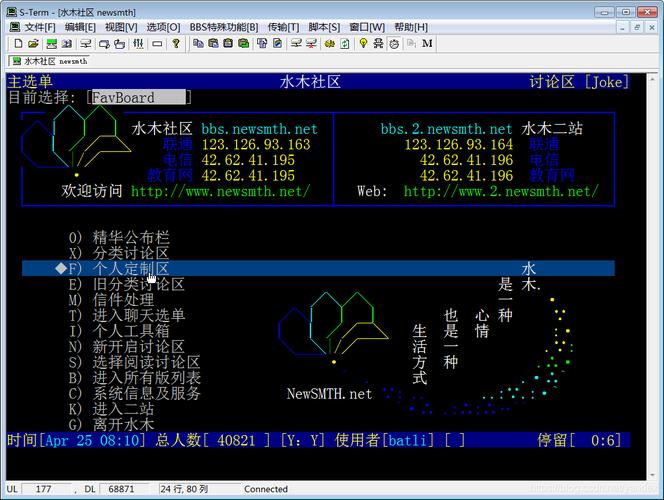
Task: Restore the inner document window
Action: click(636, 28)
